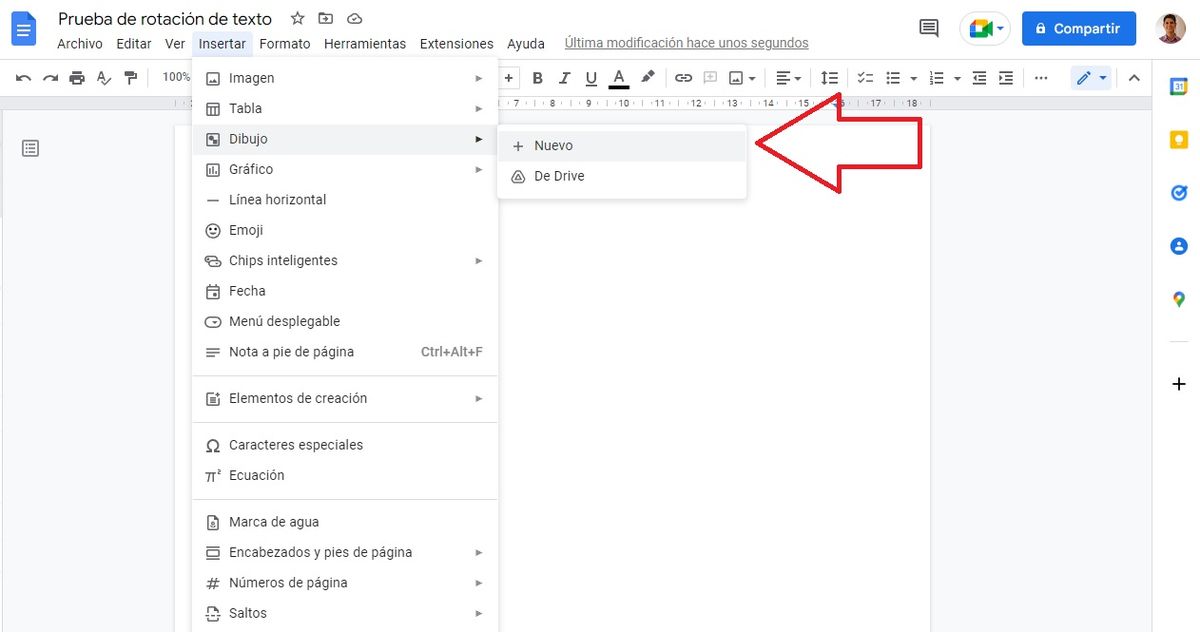Open the Formato menu
The height and width of the screenshot is (632, 1200).
285,43
